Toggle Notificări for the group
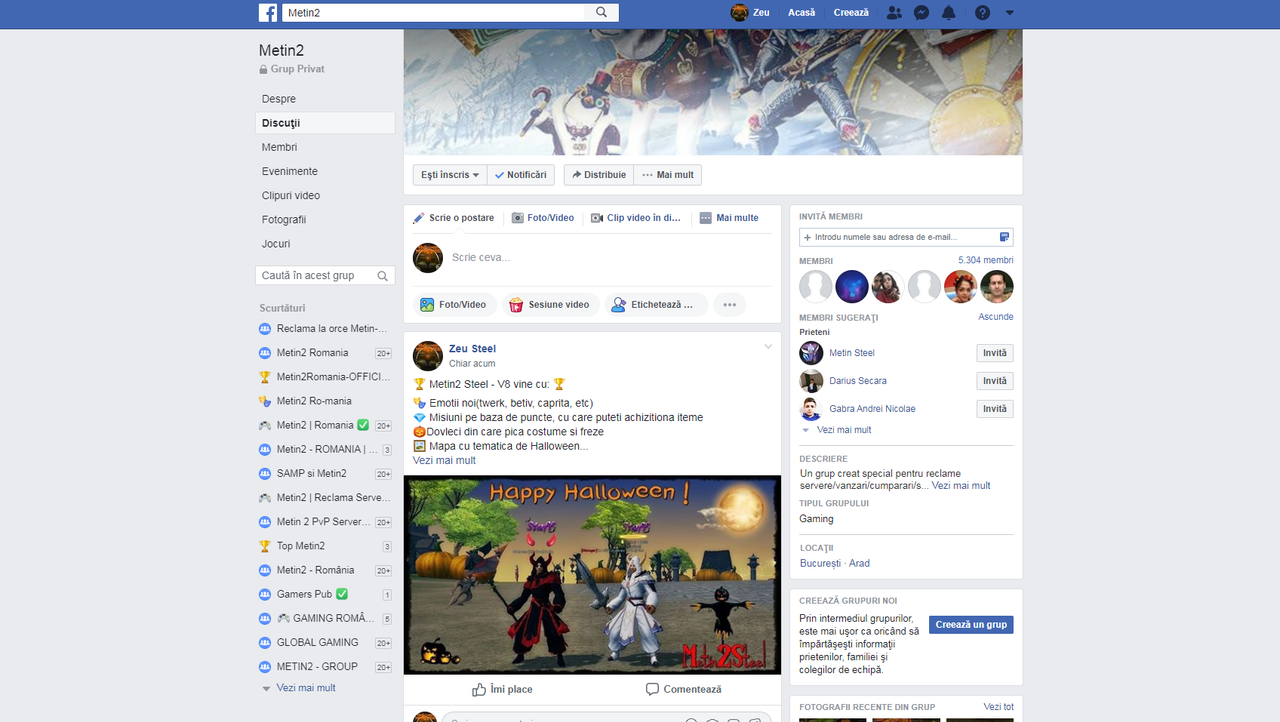 520,174
